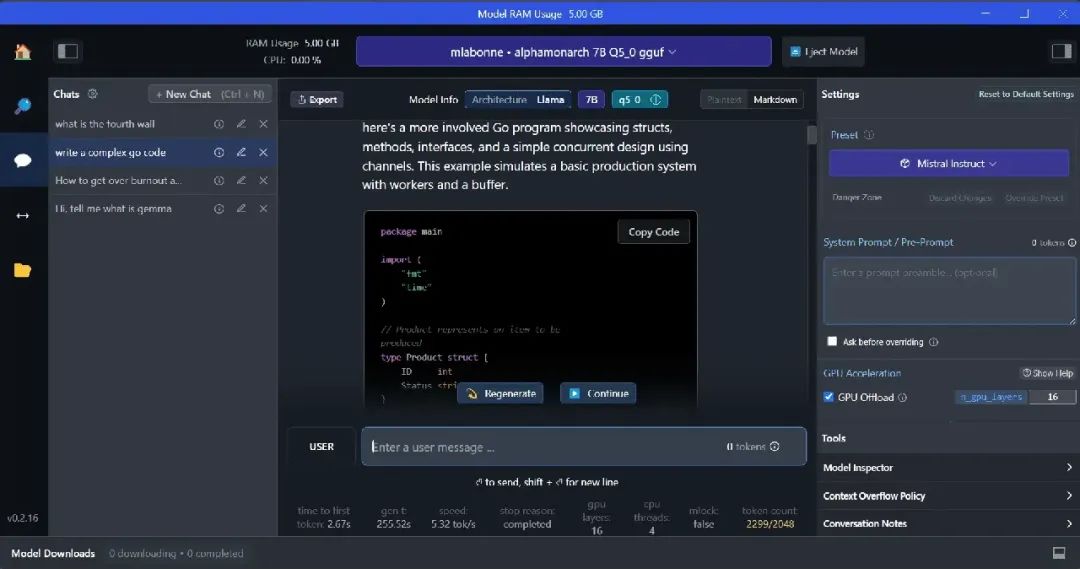This screenshot has width=1080, height=569.
Task: Open the 'How to get over burnout' chat
Action: click(118, 180)
